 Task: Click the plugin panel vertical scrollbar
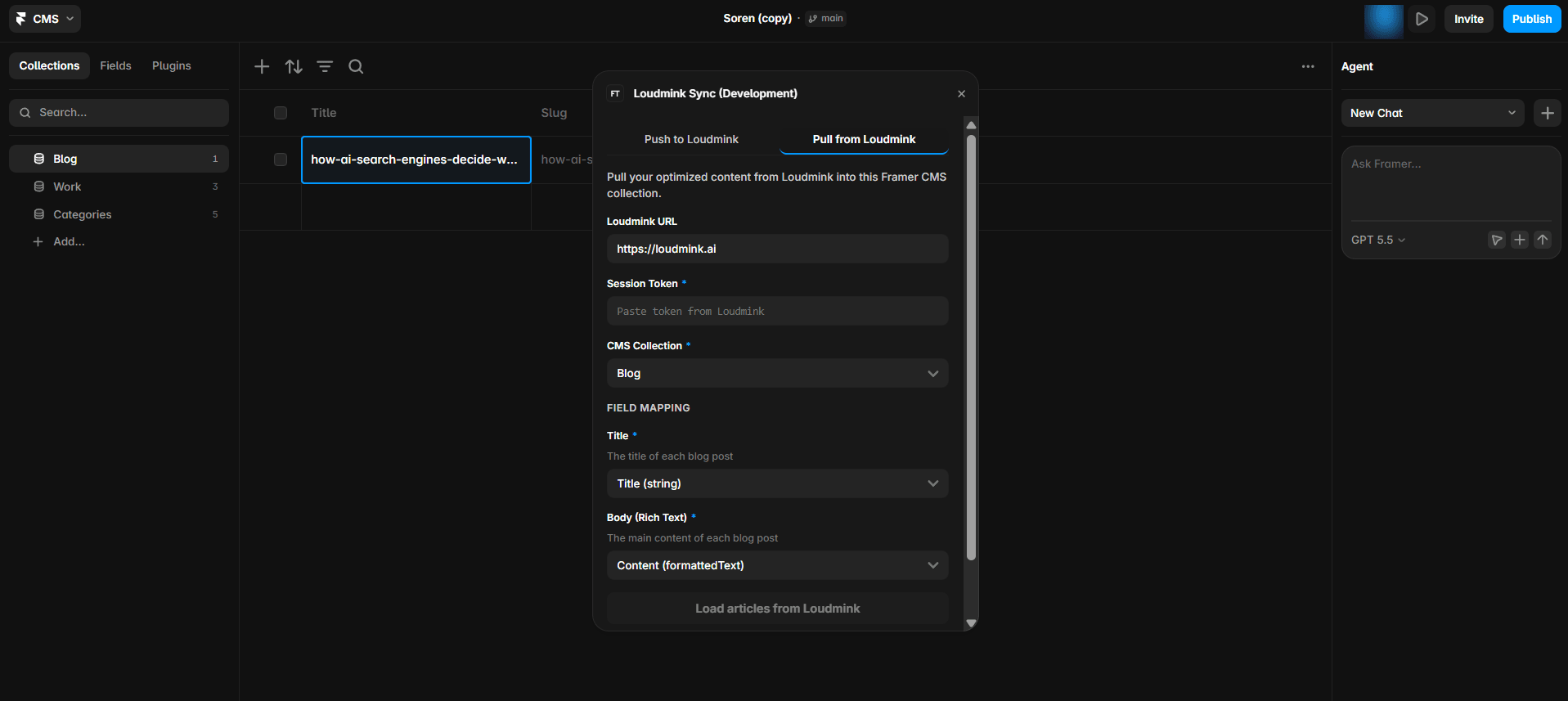[x=971, y=348]
